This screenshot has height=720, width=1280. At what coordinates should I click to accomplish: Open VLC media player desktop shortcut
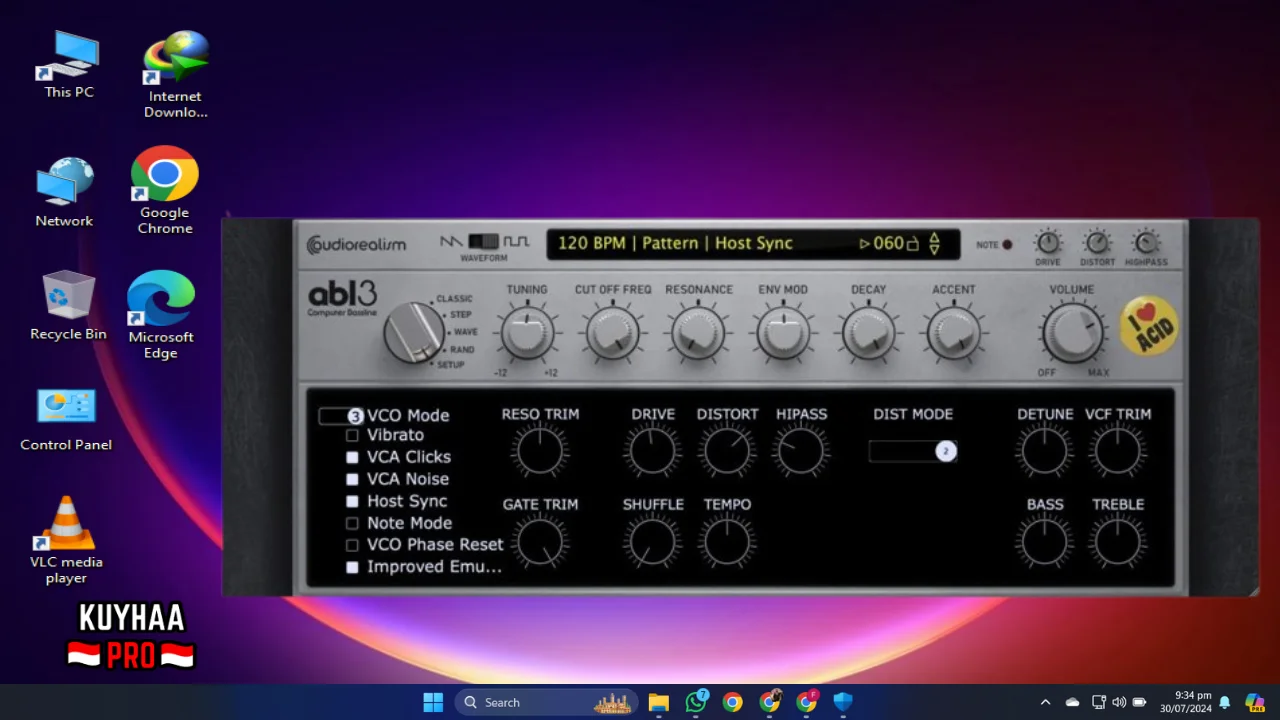(66, 540)
